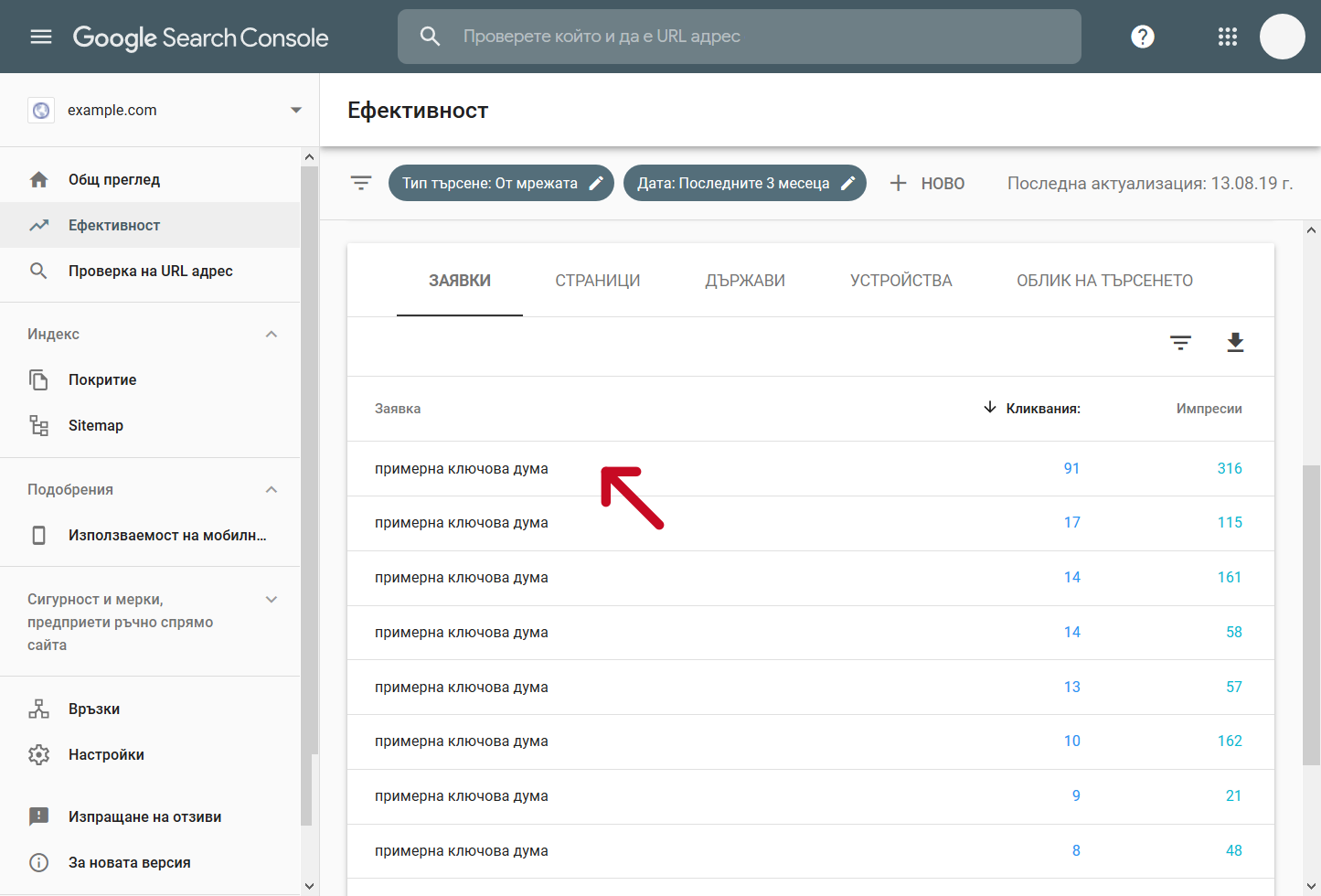Viewport: 1321px width, 896px height.
Task: Click clicks value 17
Action: (1072, 523)
